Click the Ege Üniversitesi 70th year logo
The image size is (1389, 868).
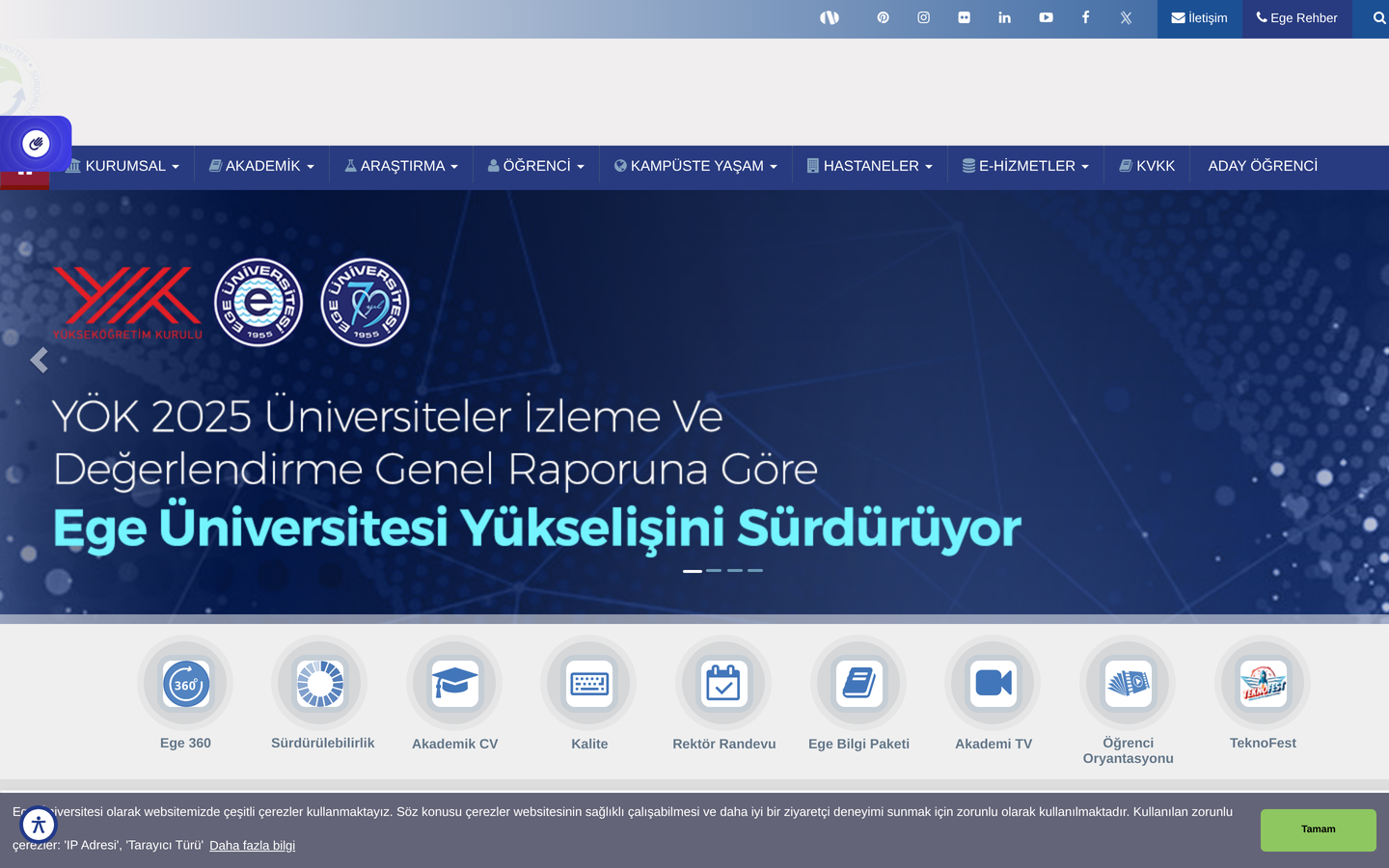click(x=365, y=302)
